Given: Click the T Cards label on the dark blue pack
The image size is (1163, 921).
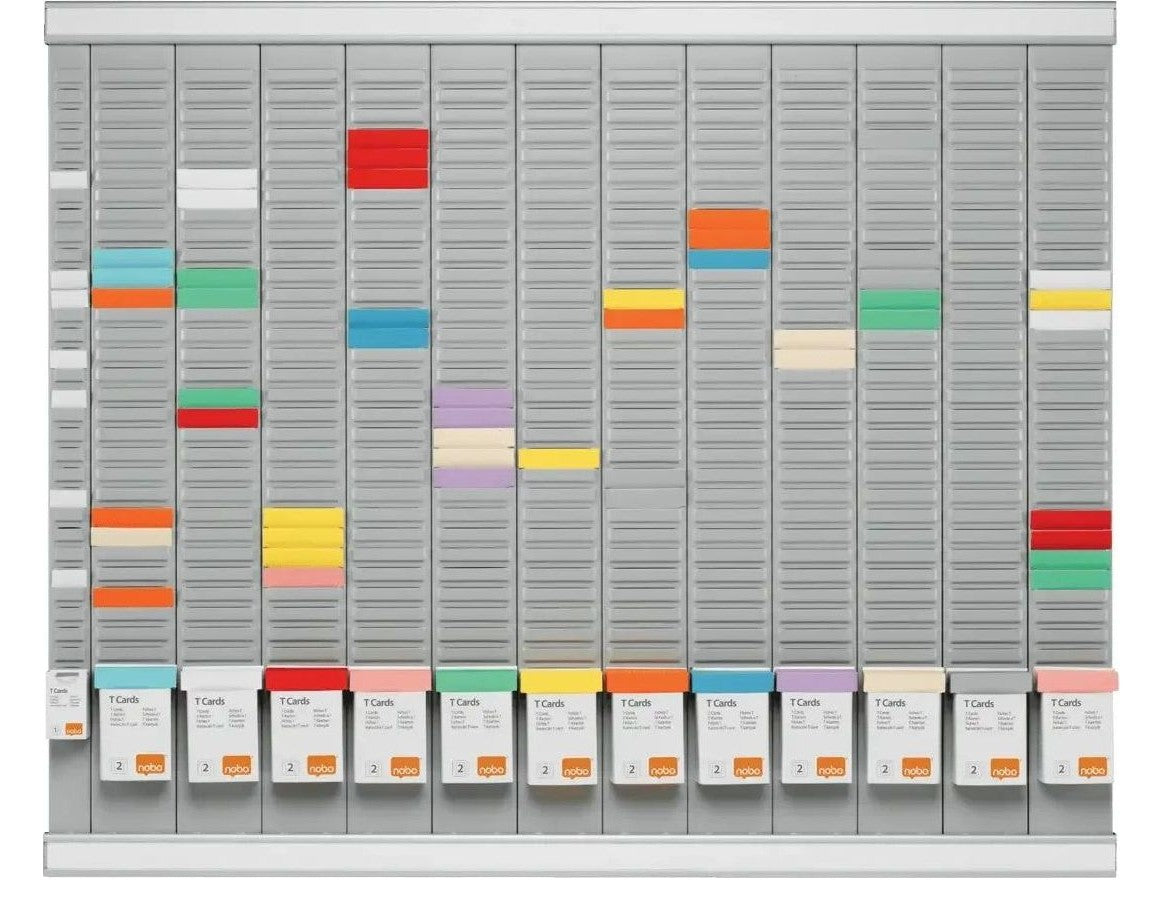Looking at the screenshot, I should click(721, 702).
